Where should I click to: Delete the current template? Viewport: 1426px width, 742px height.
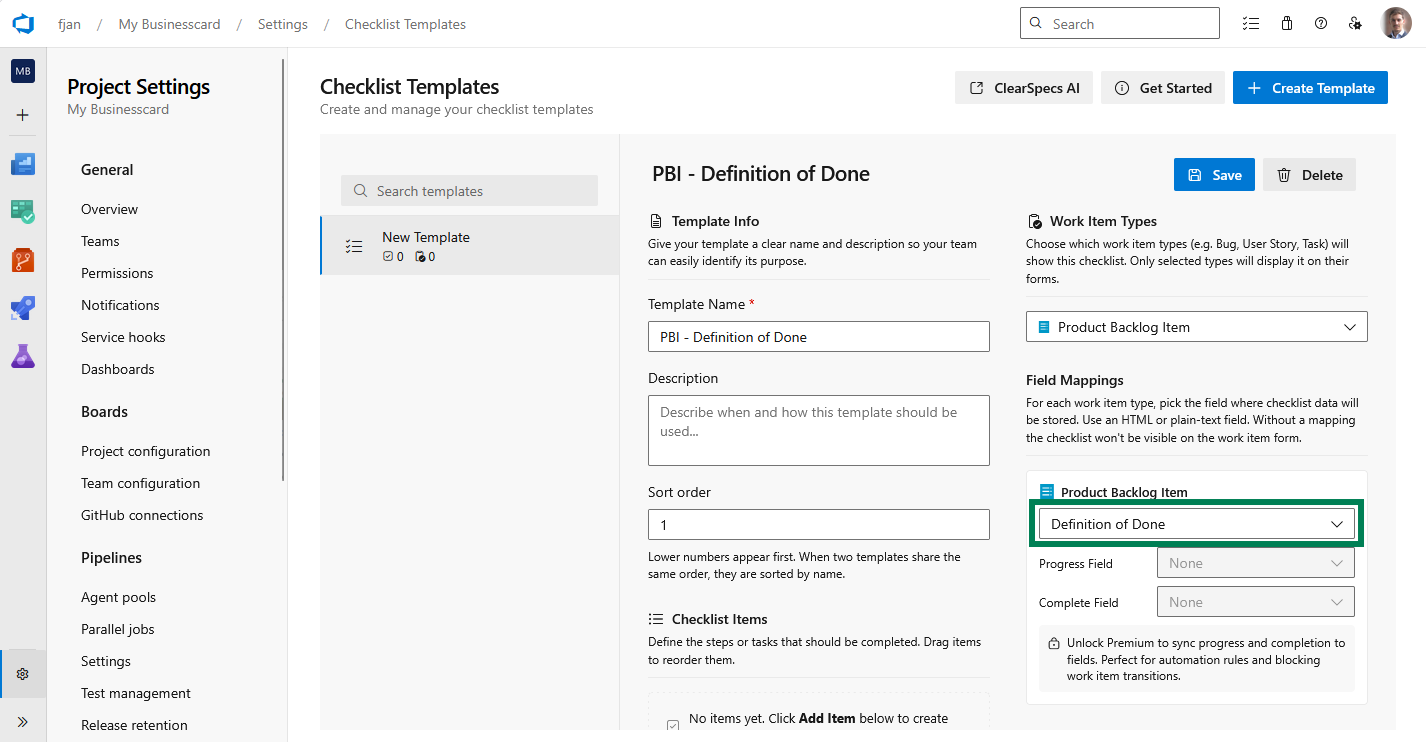tap(1309, 175)
